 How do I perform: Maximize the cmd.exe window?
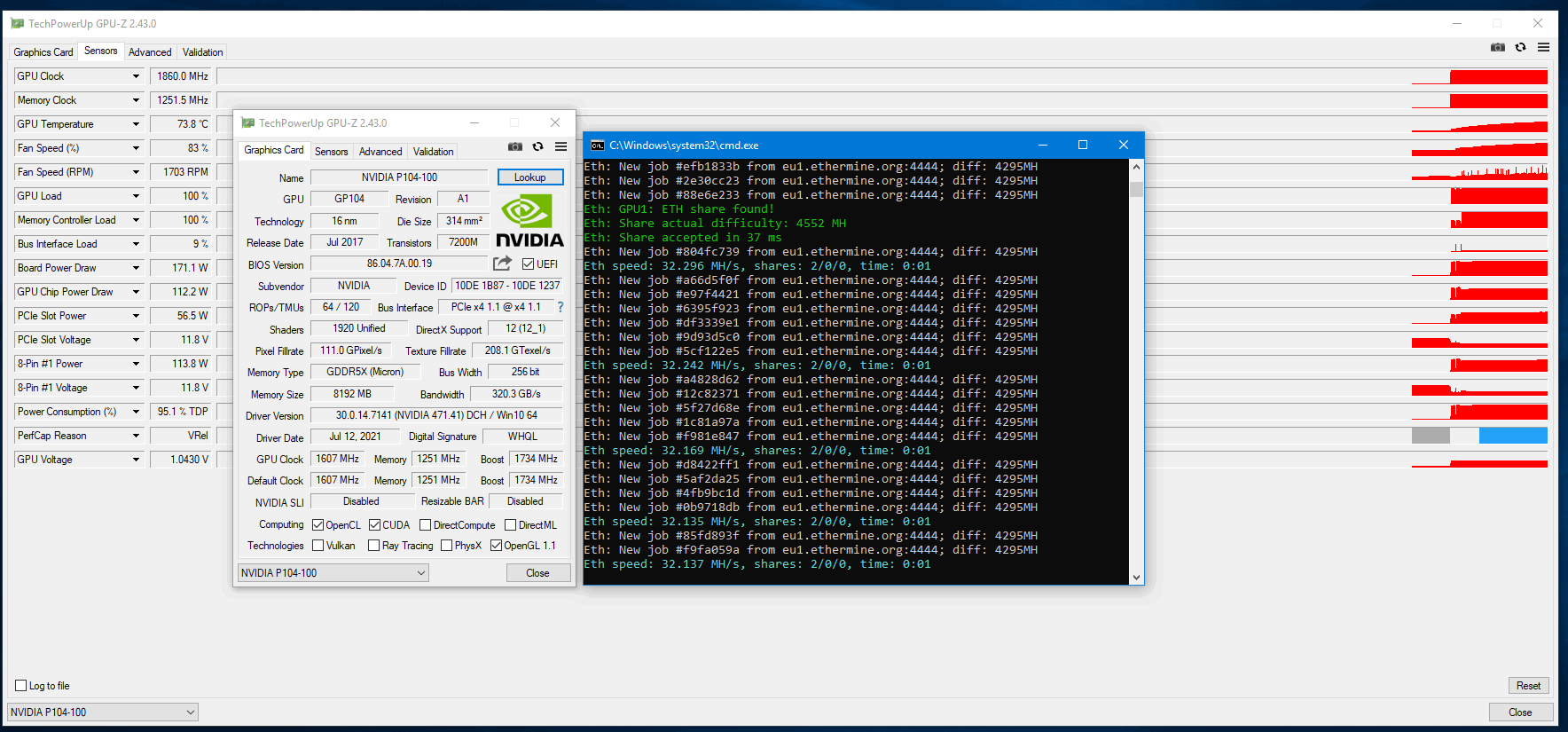tap(1083, 145)
